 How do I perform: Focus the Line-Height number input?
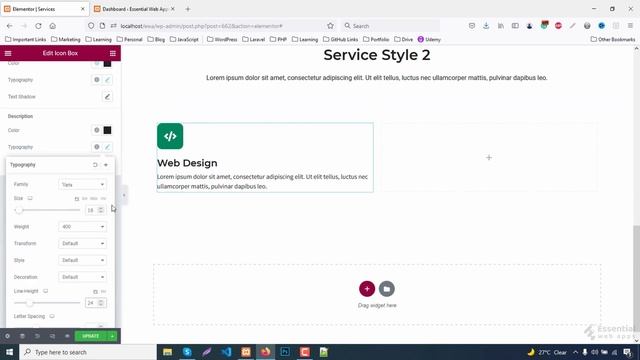pyautogui.click(x=95, y=303)
